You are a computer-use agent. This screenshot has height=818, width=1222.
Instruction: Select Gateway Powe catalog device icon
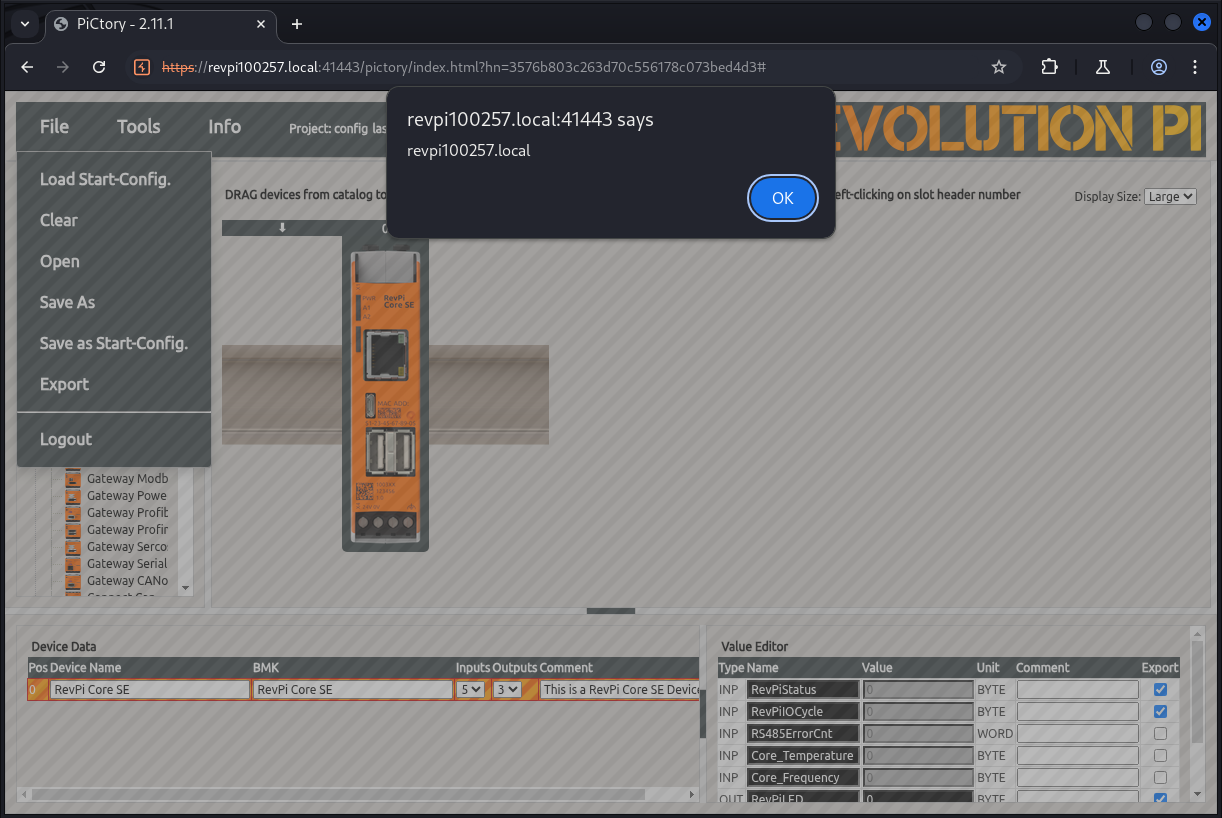pyautogui.click(x=73, y=496)
